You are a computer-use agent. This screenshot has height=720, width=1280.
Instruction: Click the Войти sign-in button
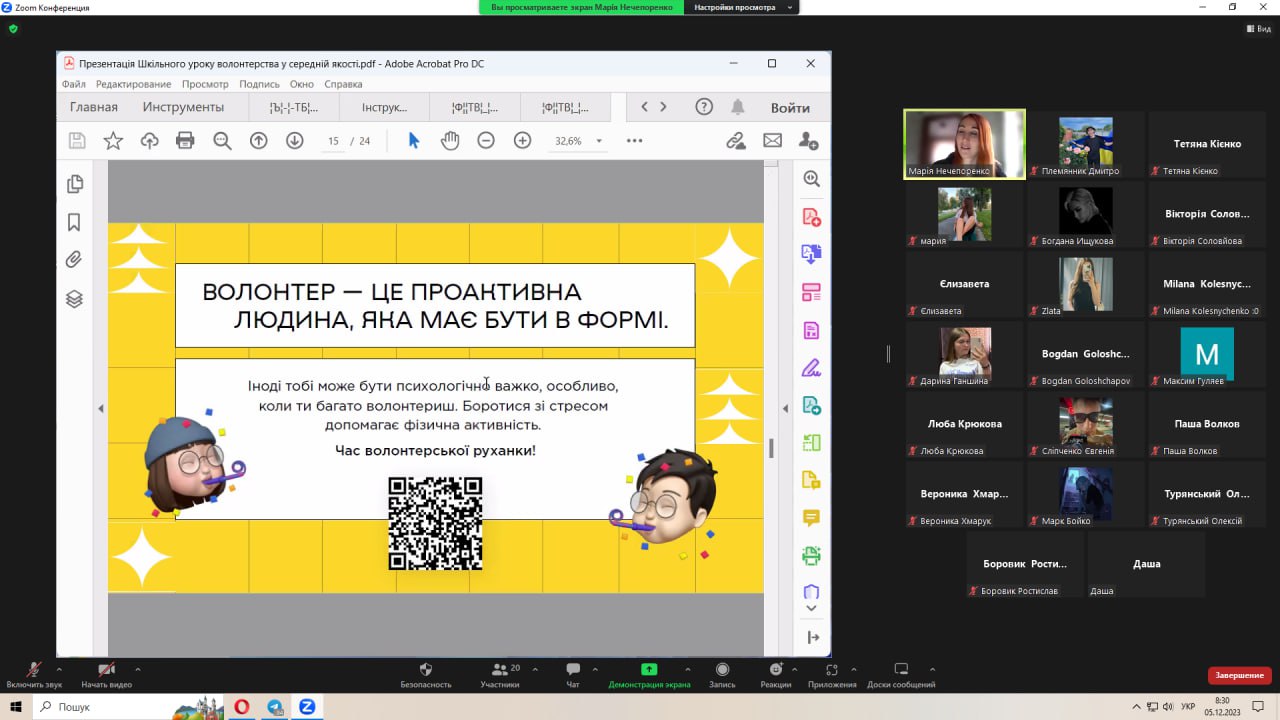click(x=790, y=107)
